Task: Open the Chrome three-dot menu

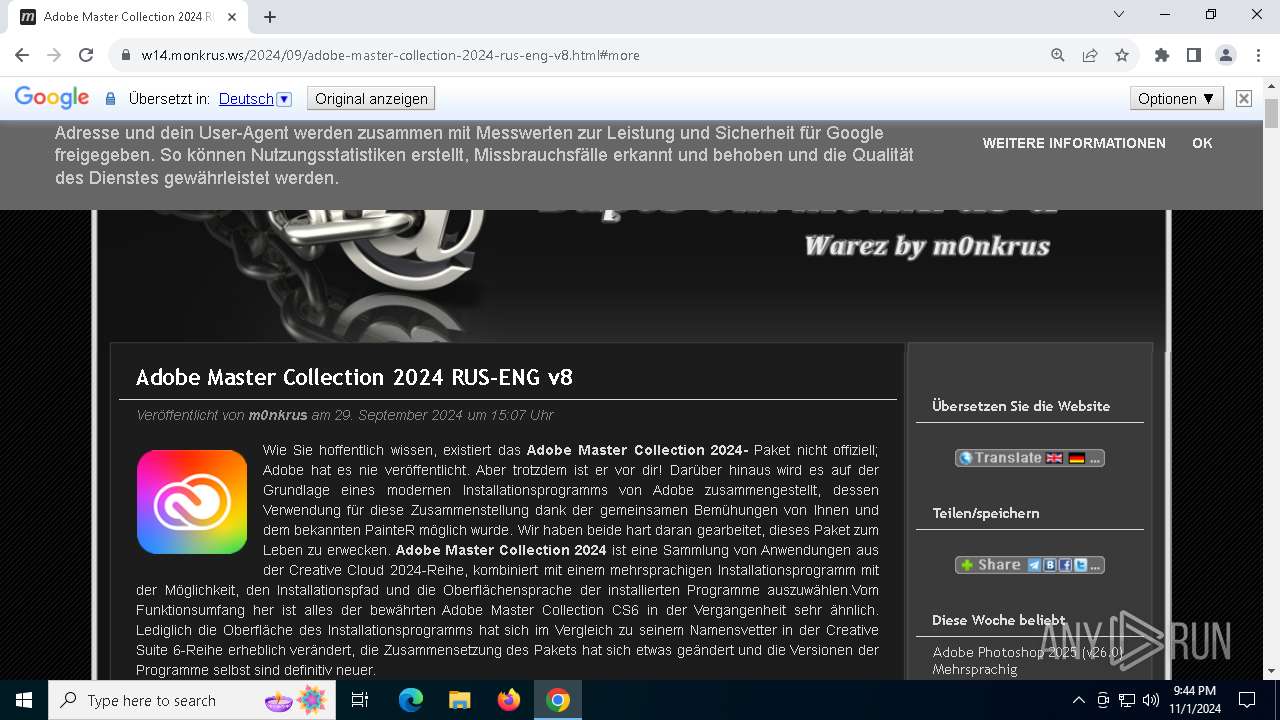Action: tap(1258, 55)
